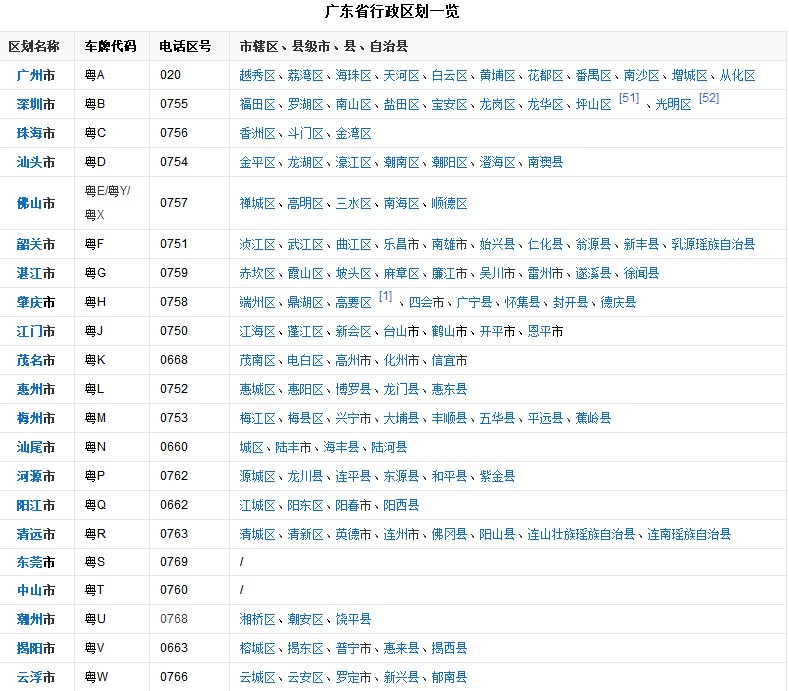Click the 福田区 district link

tap(257, 104)
